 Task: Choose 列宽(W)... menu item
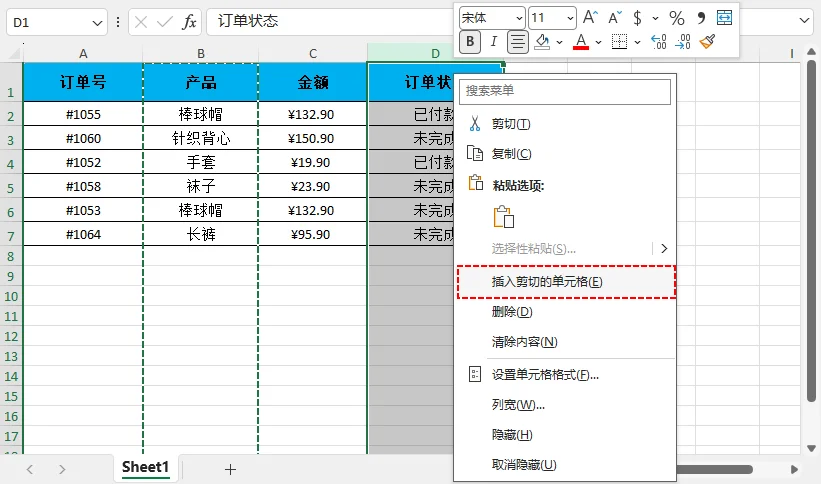(565, 404)
